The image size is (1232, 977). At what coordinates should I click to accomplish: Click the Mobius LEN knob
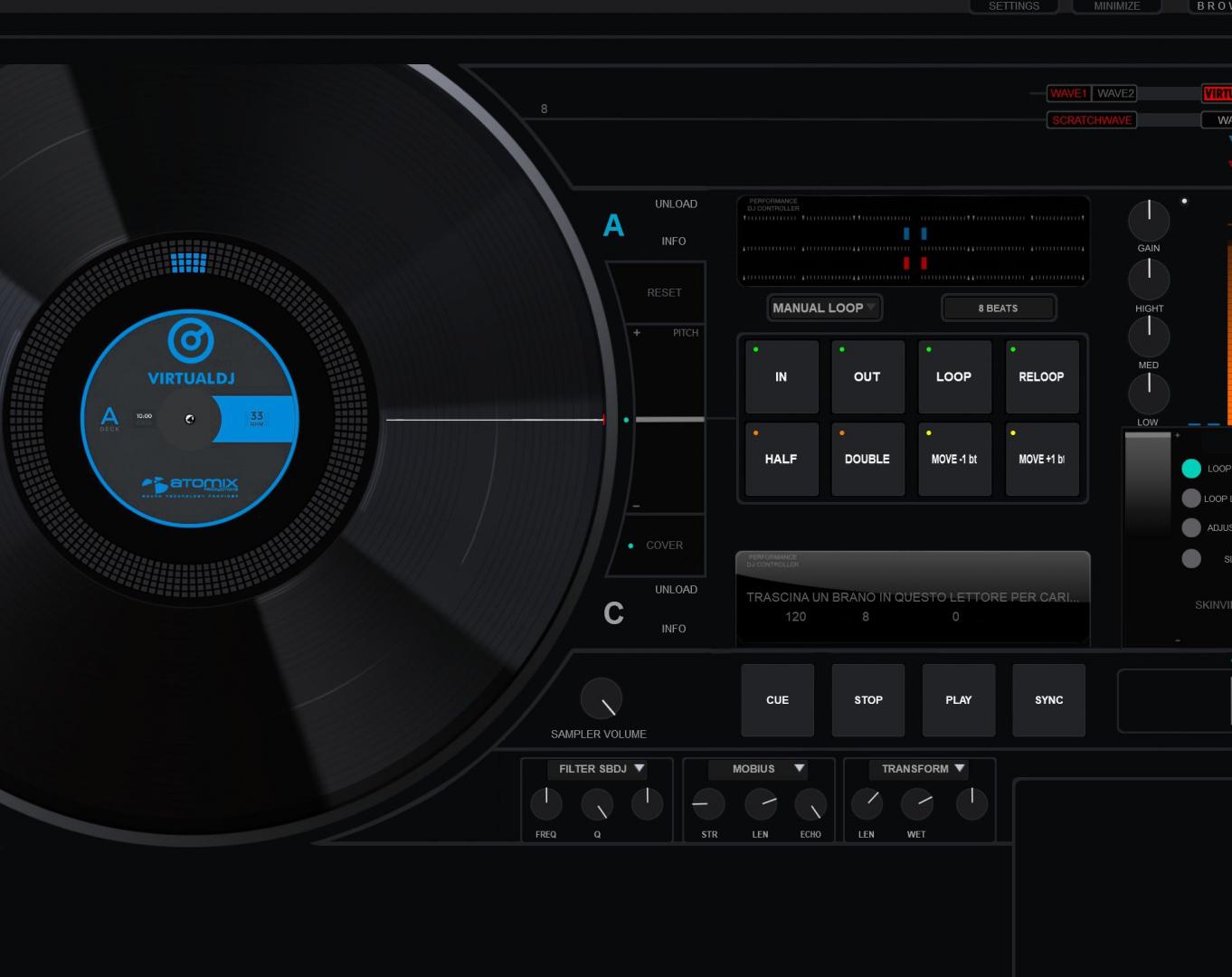[761, 803]
